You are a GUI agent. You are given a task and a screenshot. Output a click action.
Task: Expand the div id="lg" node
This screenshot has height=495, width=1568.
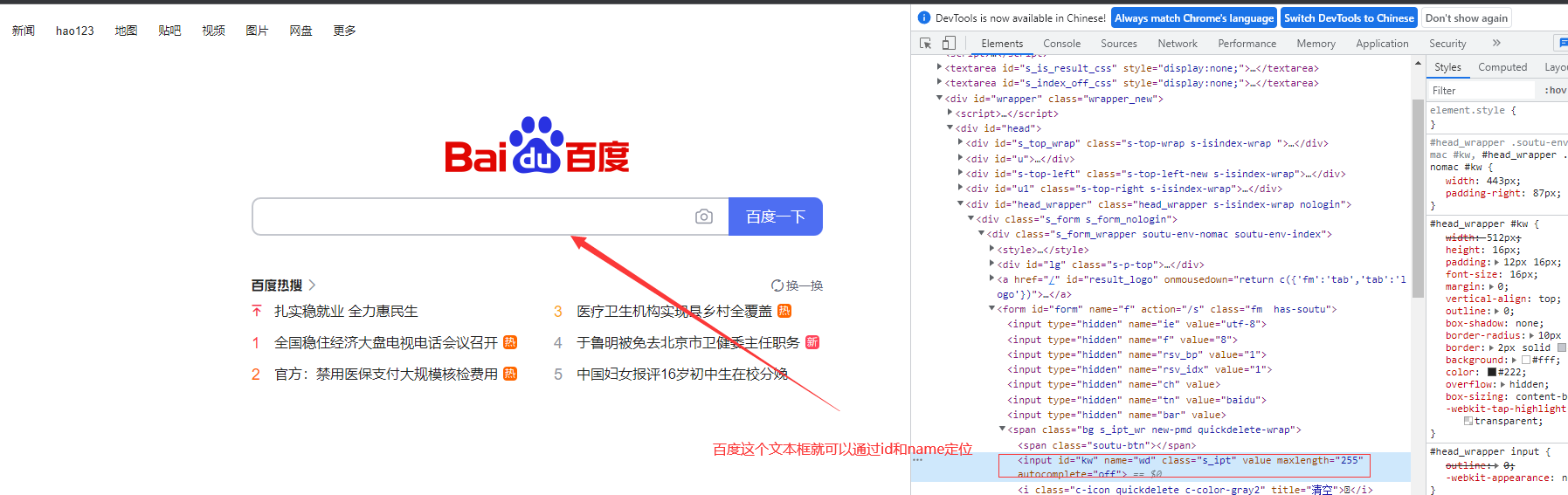[x=992, y=264]
